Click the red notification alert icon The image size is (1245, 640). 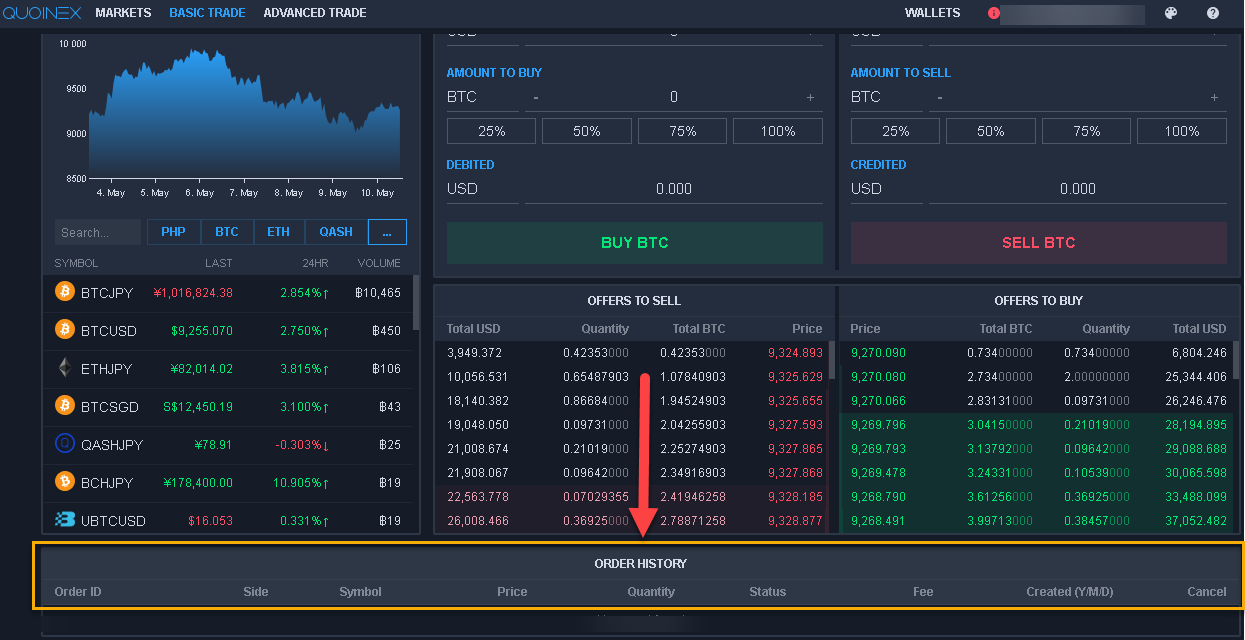[x=993, y=14]
